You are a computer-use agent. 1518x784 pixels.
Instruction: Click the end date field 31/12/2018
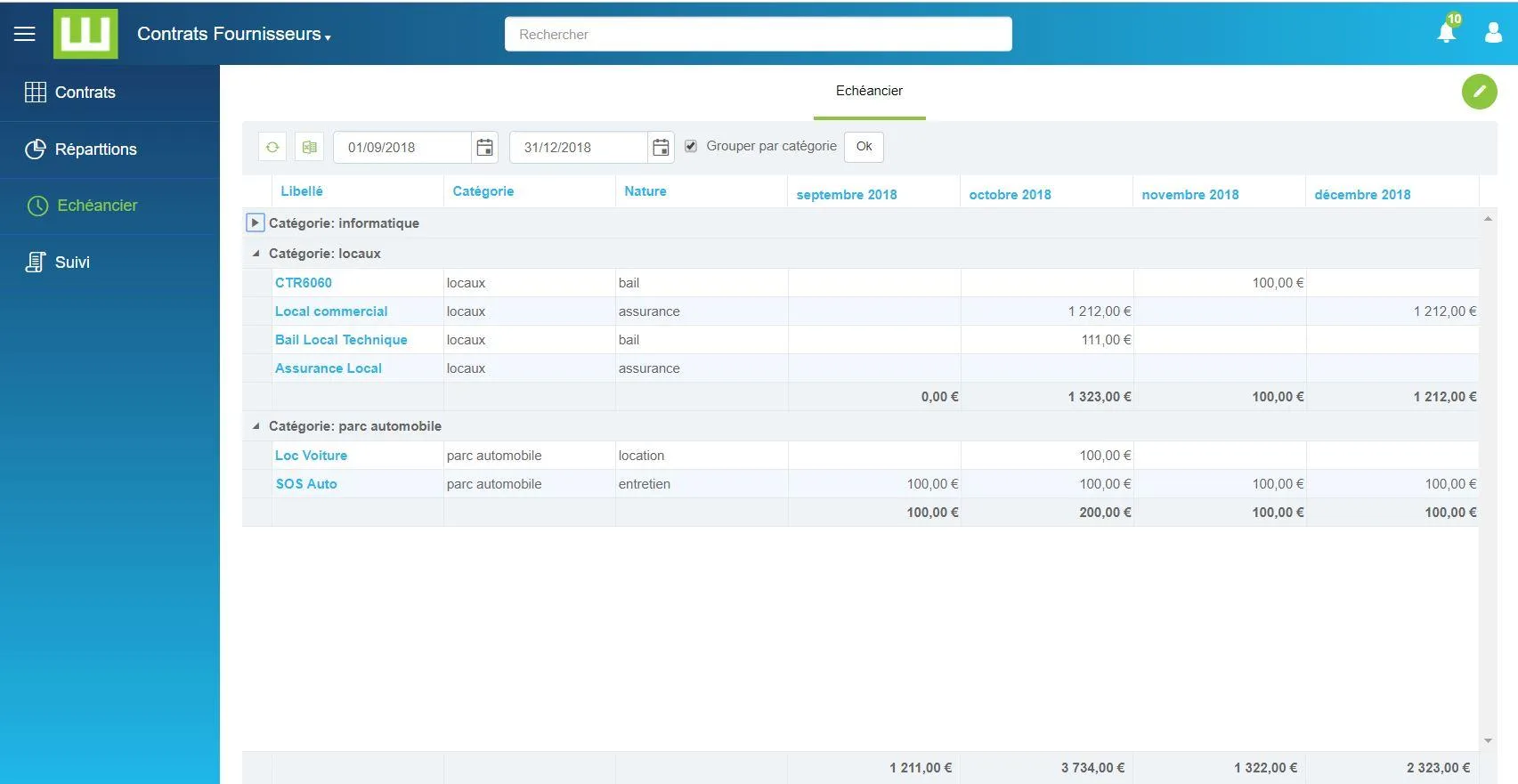(x=579, y=148)
